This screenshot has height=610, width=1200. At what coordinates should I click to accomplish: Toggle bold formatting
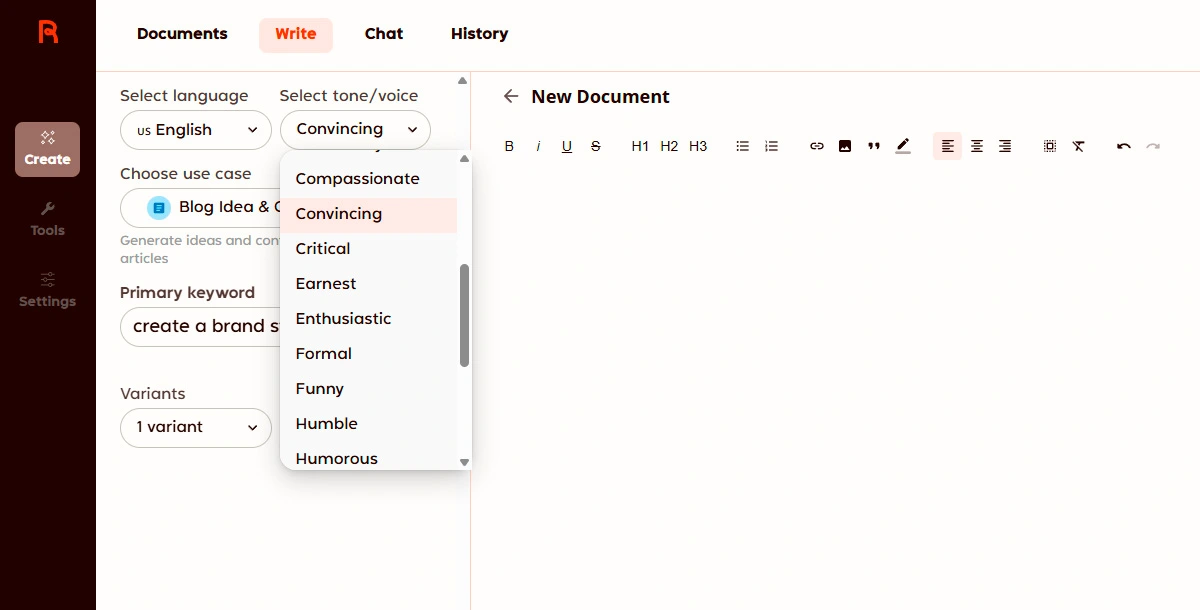509,146
